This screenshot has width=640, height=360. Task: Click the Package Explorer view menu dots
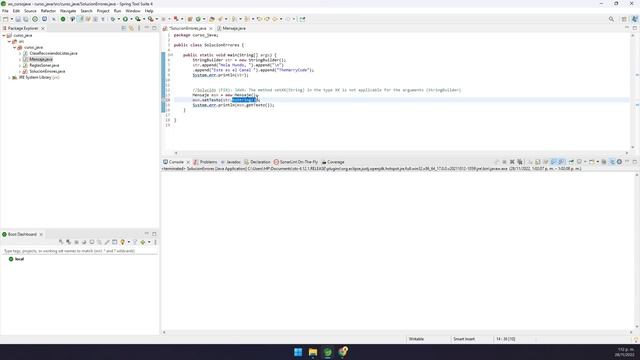pyautogui.click(x=139, y=28)
